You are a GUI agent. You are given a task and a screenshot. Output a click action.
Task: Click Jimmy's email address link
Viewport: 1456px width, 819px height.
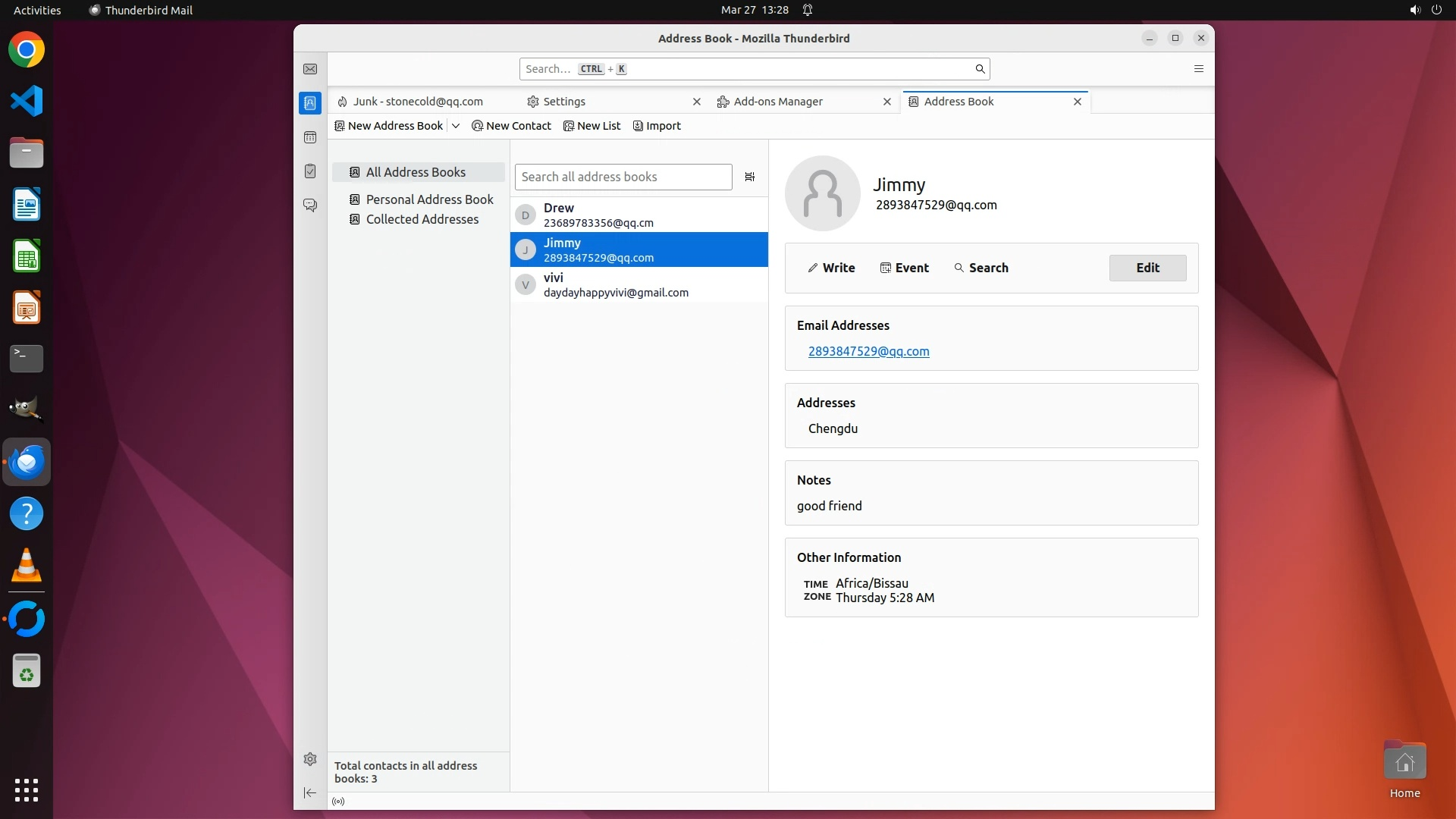868,351
